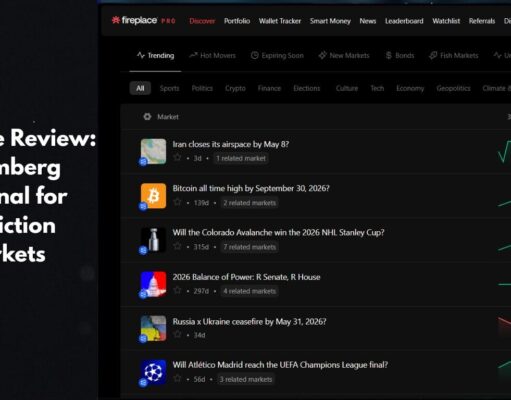
Task: Open 2026 Balance of Power market
Action: pos(246,277)
